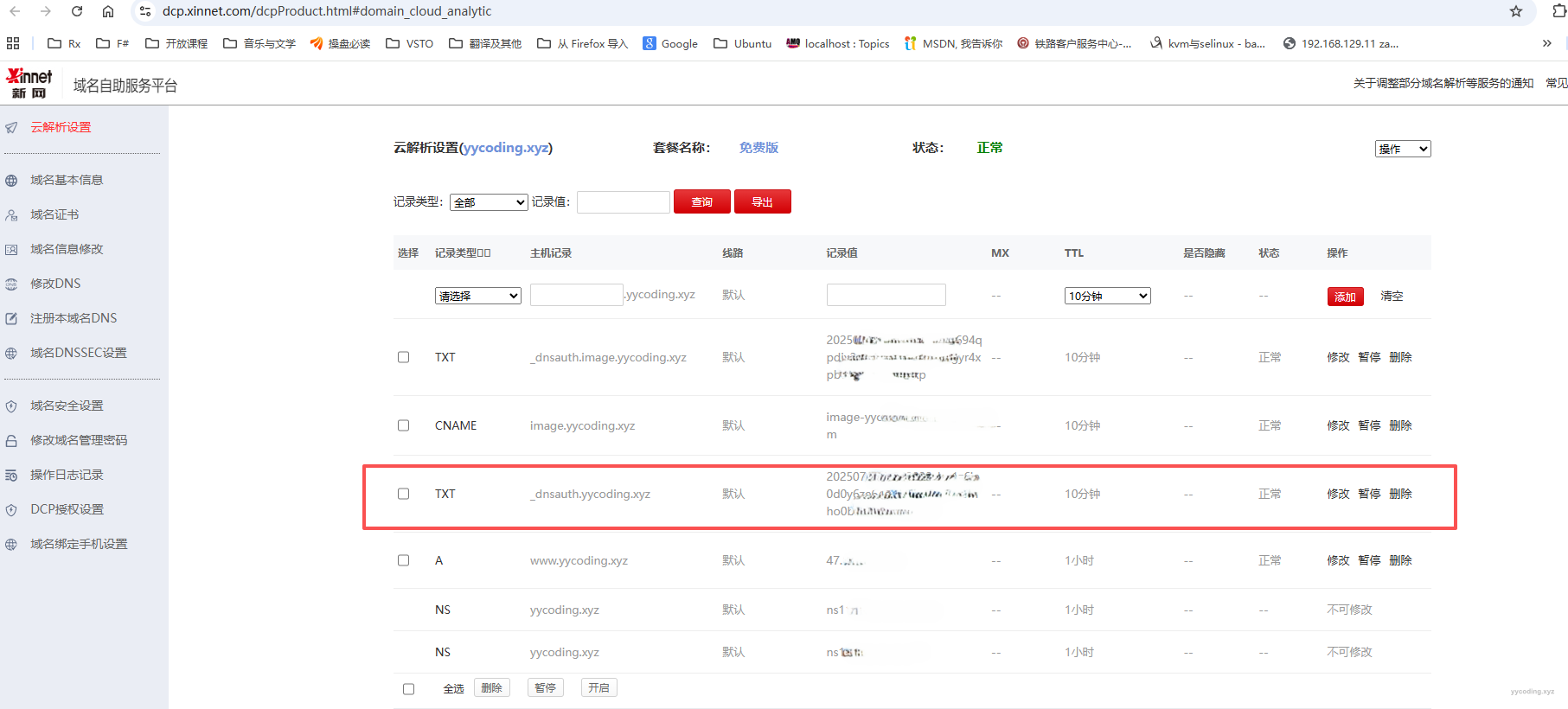This screenshot has height=709, width=1568.
Task: Click the browser home icon
Action: pyautogui.click(x=108, y=11)
